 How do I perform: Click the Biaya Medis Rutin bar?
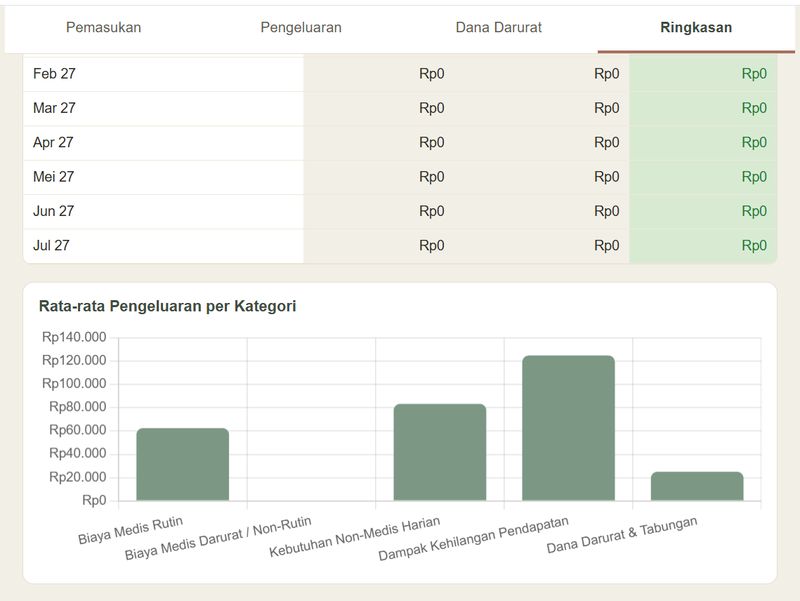tap(183, 464)
